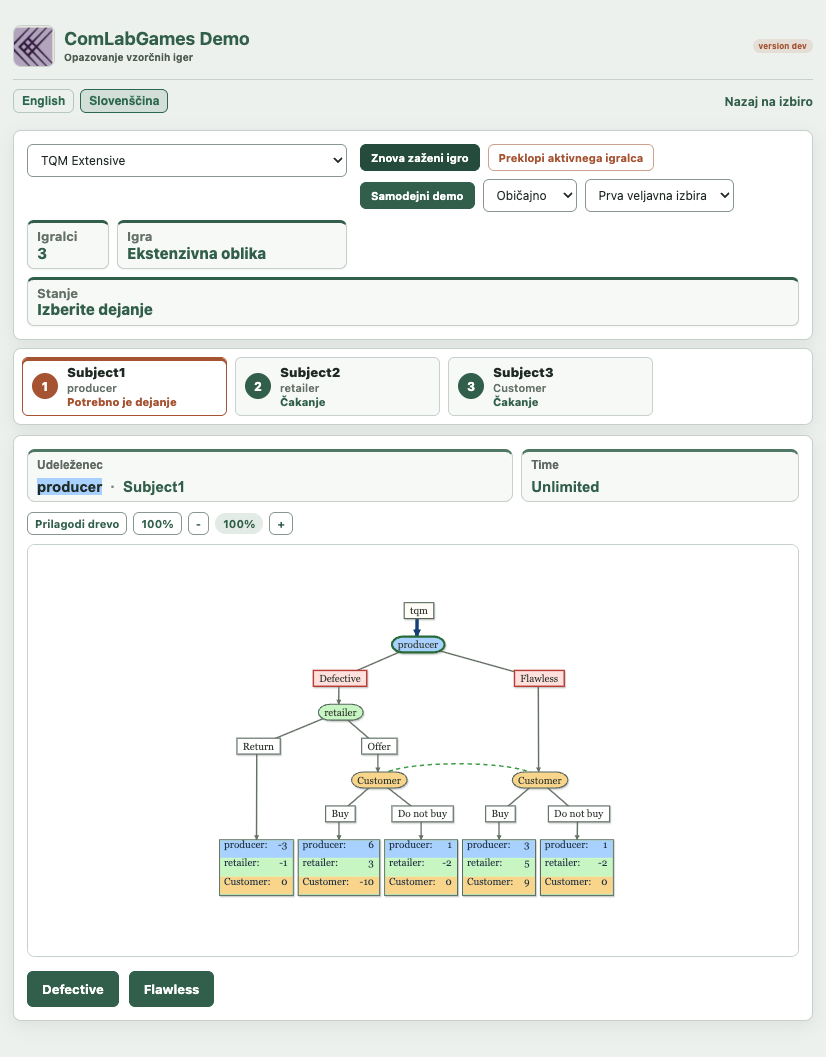Click the payoff box with Customer -10
Image resolution: width=826 pixels, height=1057 pixels.
click(x=338, y=867)
